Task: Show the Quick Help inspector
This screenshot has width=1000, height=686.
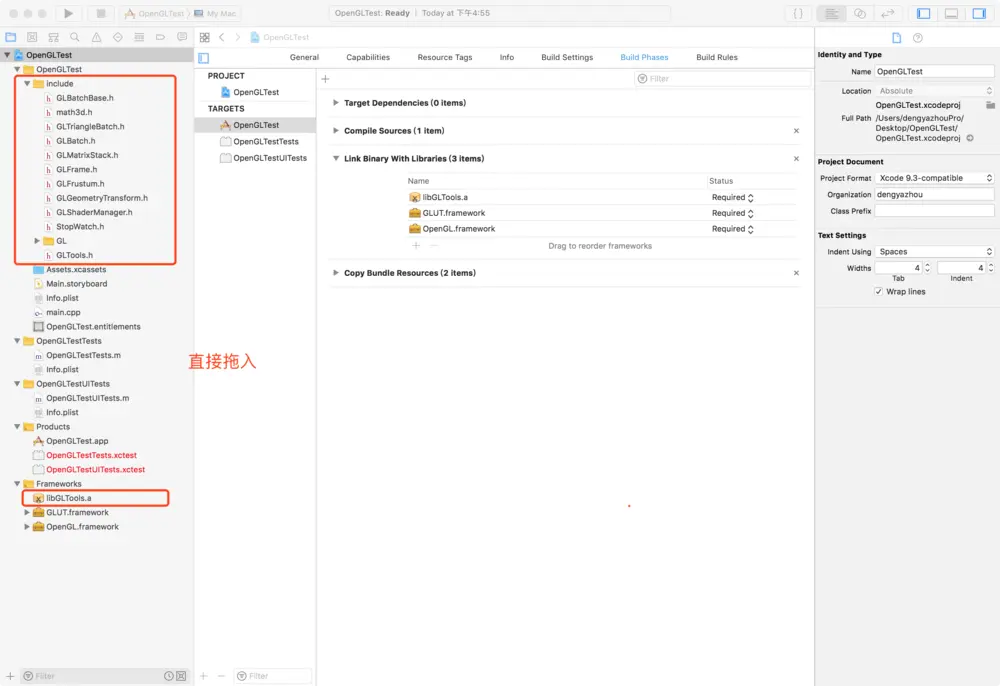Action: (x=918, y=38)
